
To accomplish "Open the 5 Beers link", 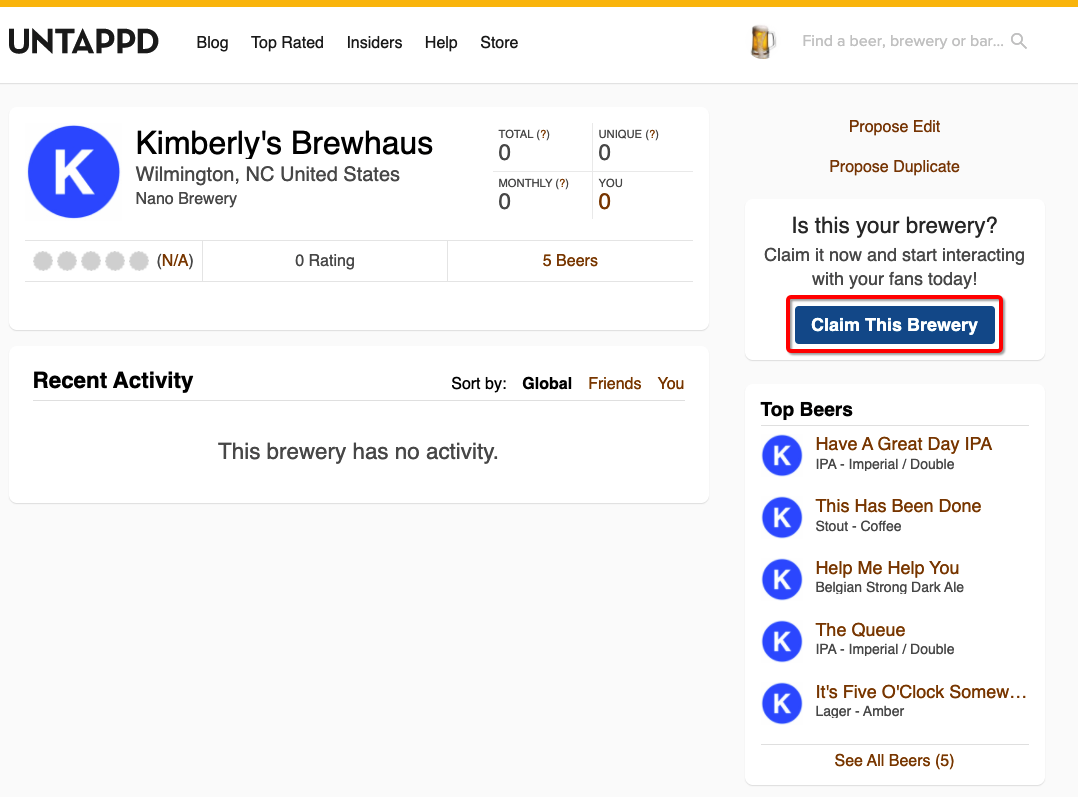I will (x=570, y=261).
